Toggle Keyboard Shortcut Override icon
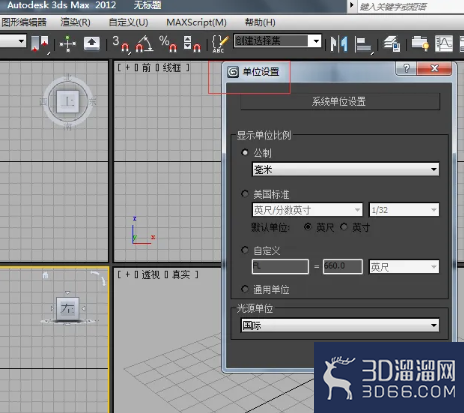 (92, 43)
